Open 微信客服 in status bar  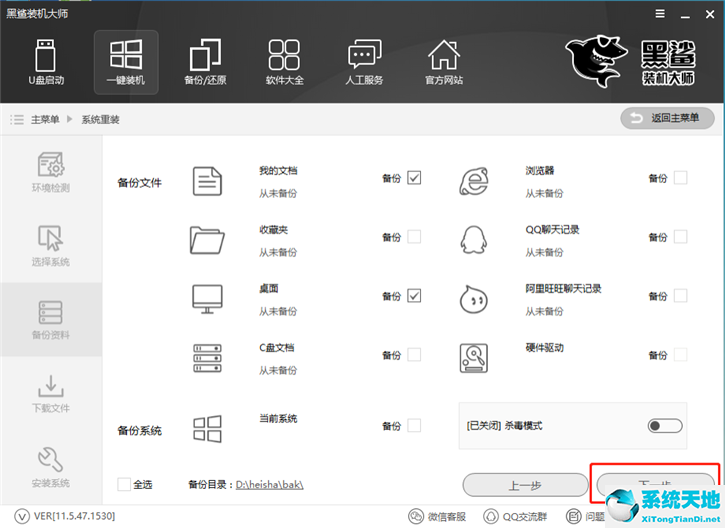pyautogui.click(x=437, y=516)
